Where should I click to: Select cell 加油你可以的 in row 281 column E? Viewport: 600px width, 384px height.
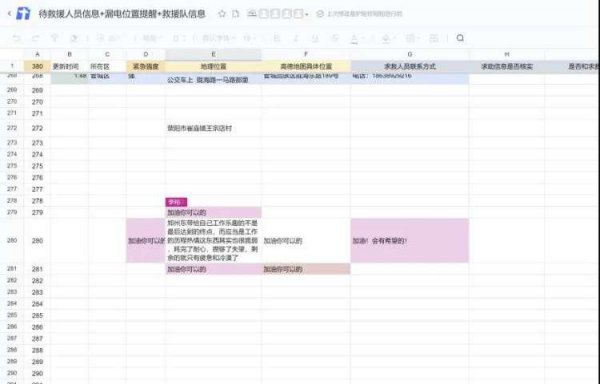pyautogui.click(x=214, y=269)
